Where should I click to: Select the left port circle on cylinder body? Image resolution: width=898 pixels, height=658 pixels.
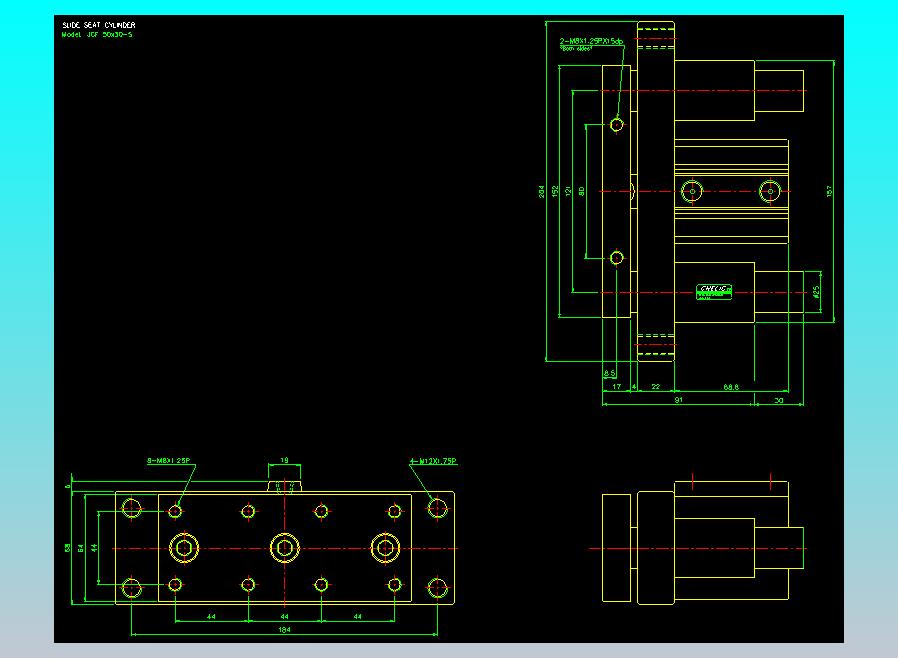pyautogui.click(x=691, y=191)
